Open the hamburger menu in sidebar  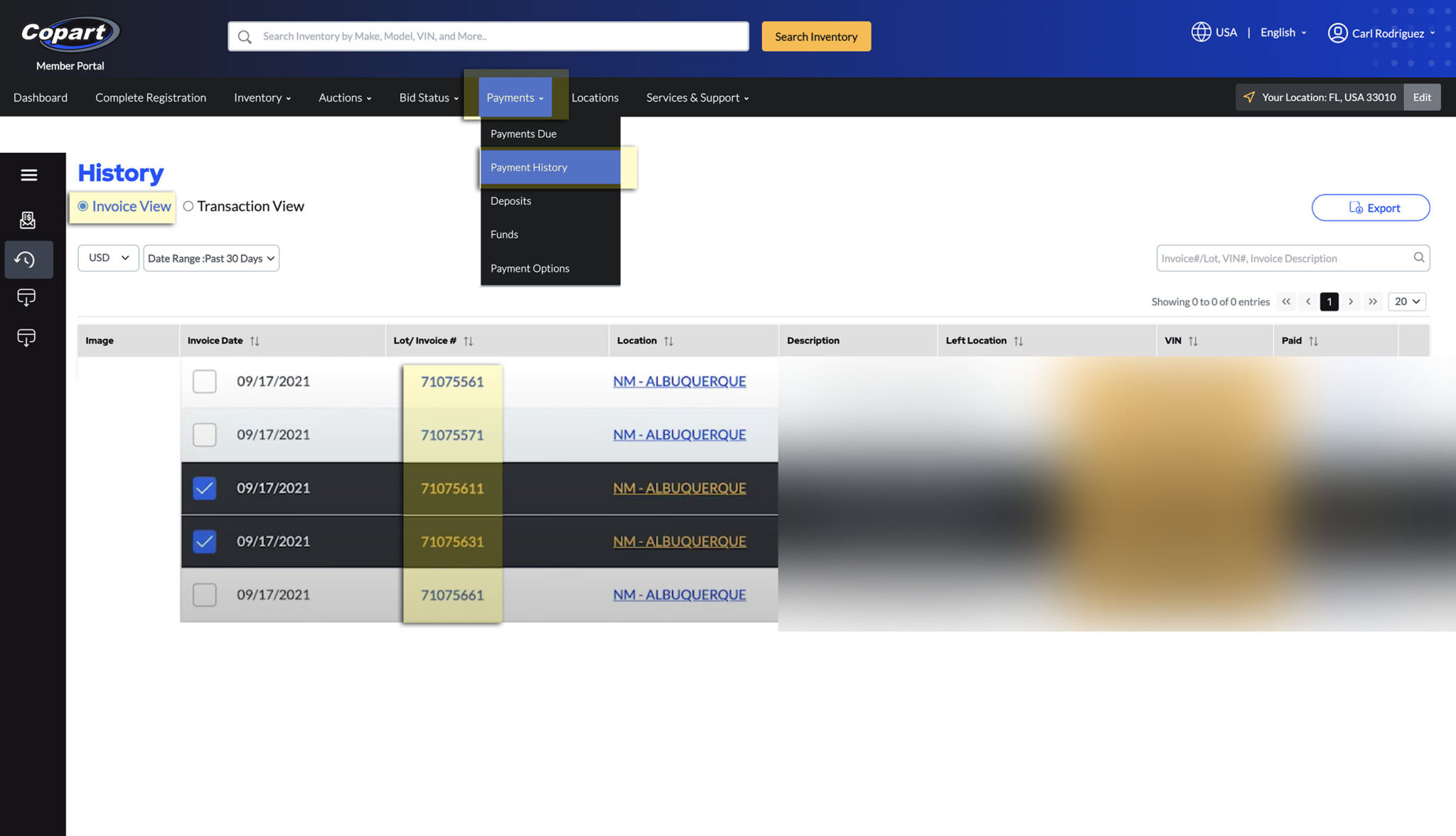coord(29,175)
